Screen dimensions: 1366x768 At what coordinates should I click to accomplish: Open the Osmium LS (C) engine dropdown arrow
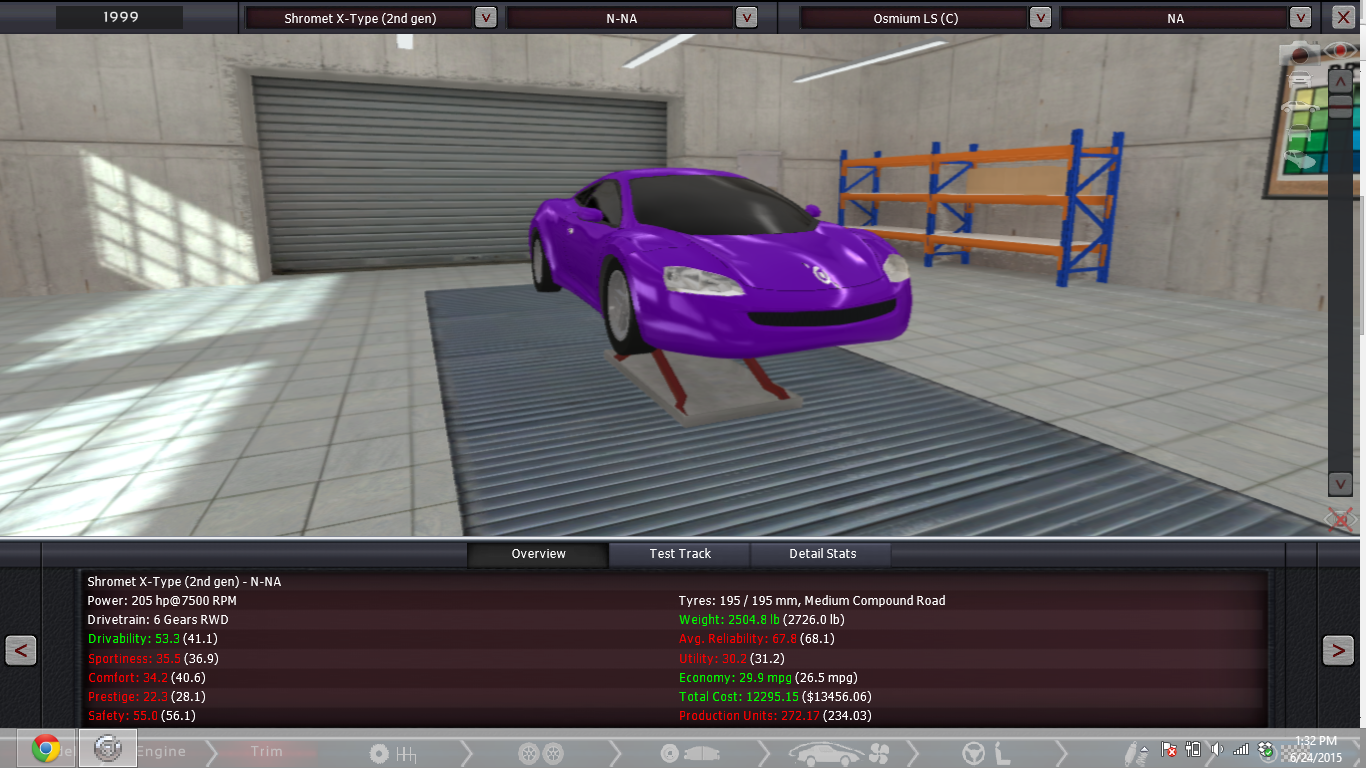(x=1040, y=17)
